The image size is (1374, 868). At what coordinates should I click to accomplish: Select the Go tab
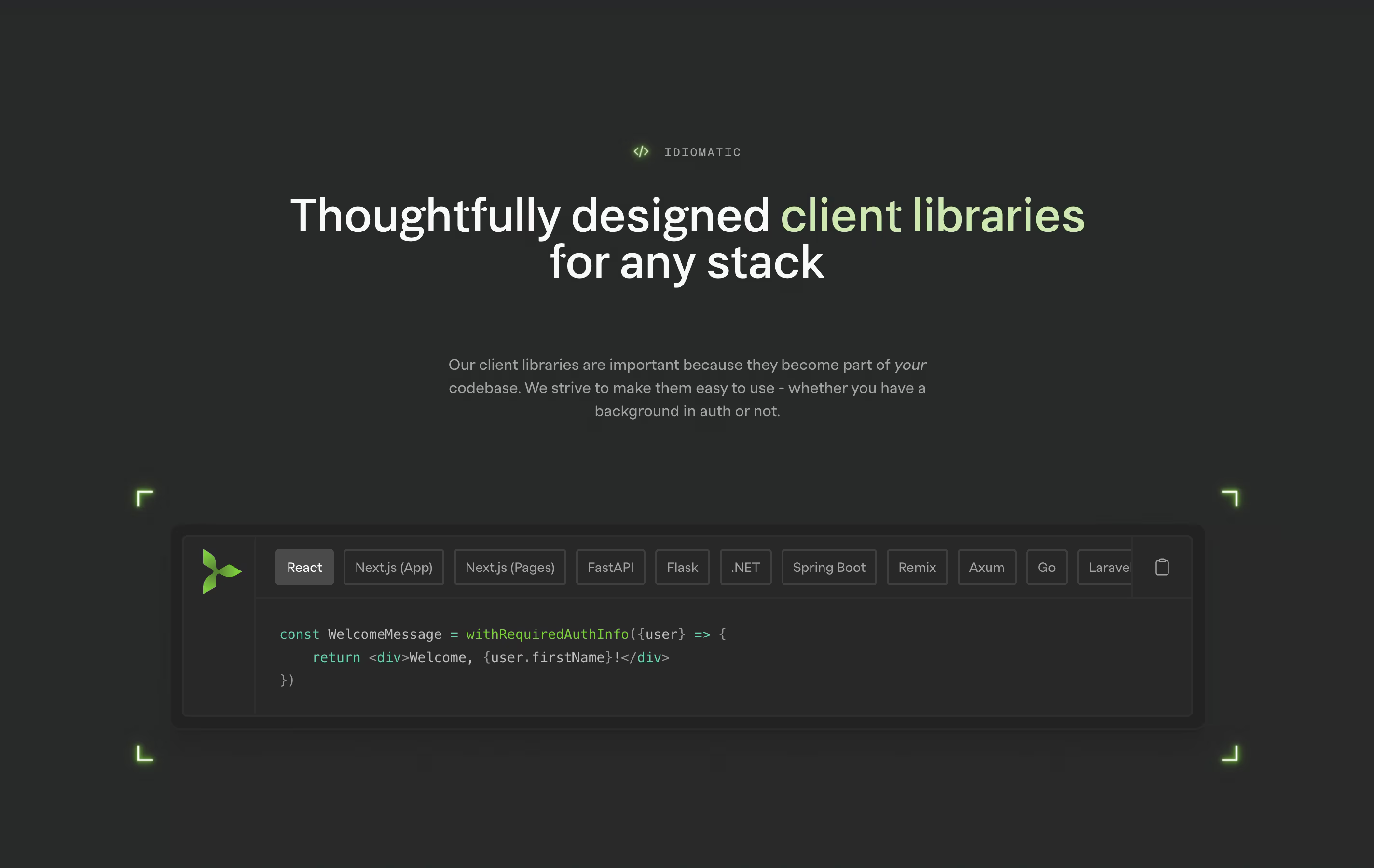[x=1046, y=567]
